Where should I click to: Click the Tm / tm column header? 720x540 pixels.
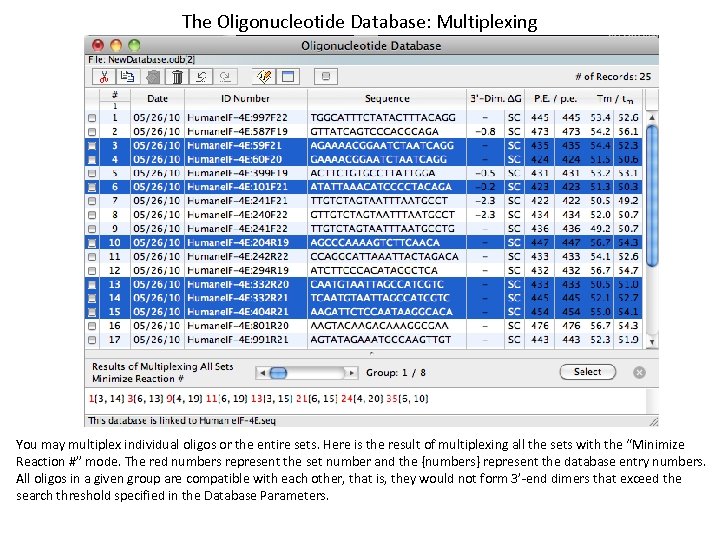[x=614, y=99]
